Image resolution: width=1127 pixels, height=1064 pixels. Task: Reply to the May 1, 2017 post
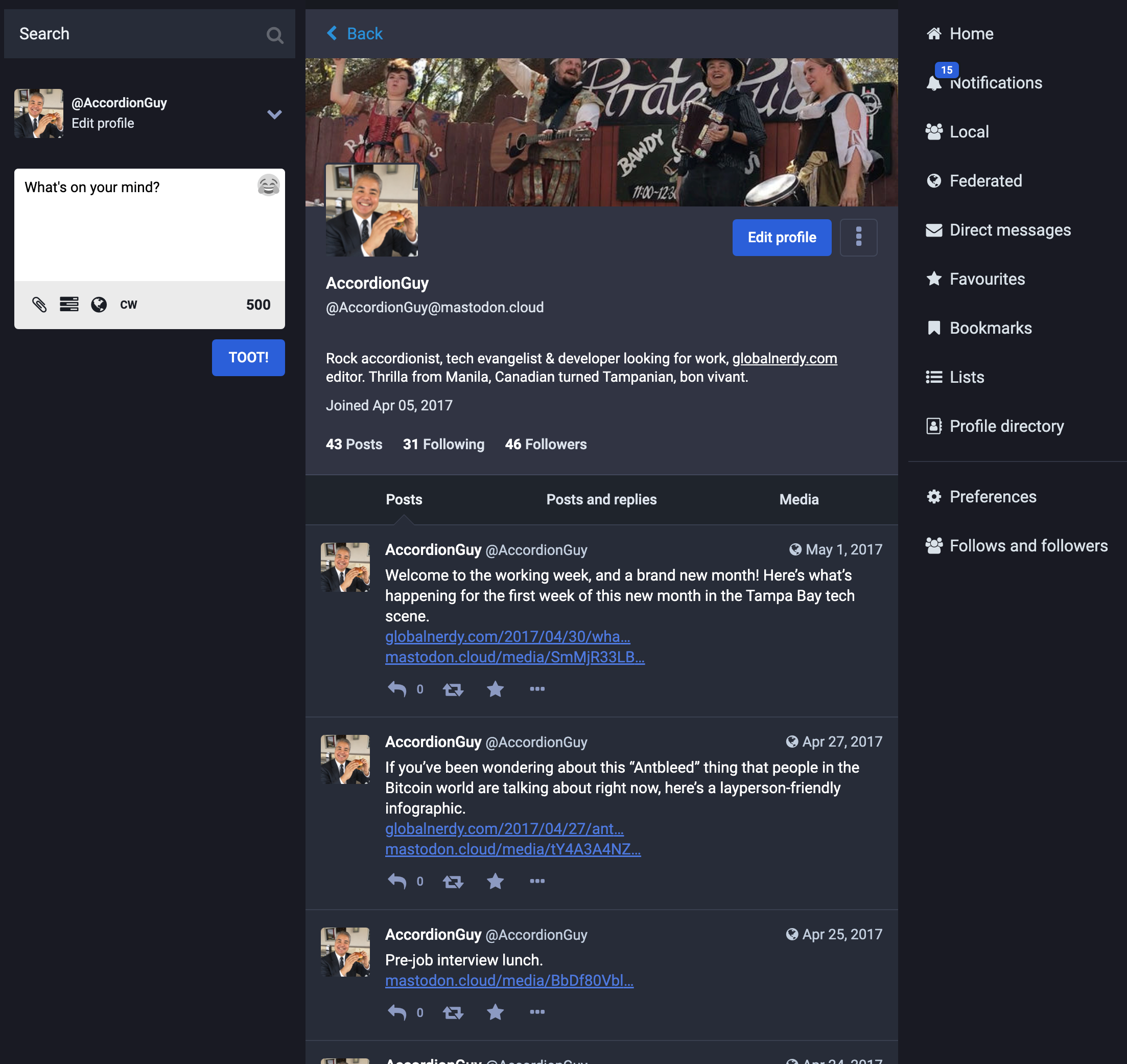[397, 688]
